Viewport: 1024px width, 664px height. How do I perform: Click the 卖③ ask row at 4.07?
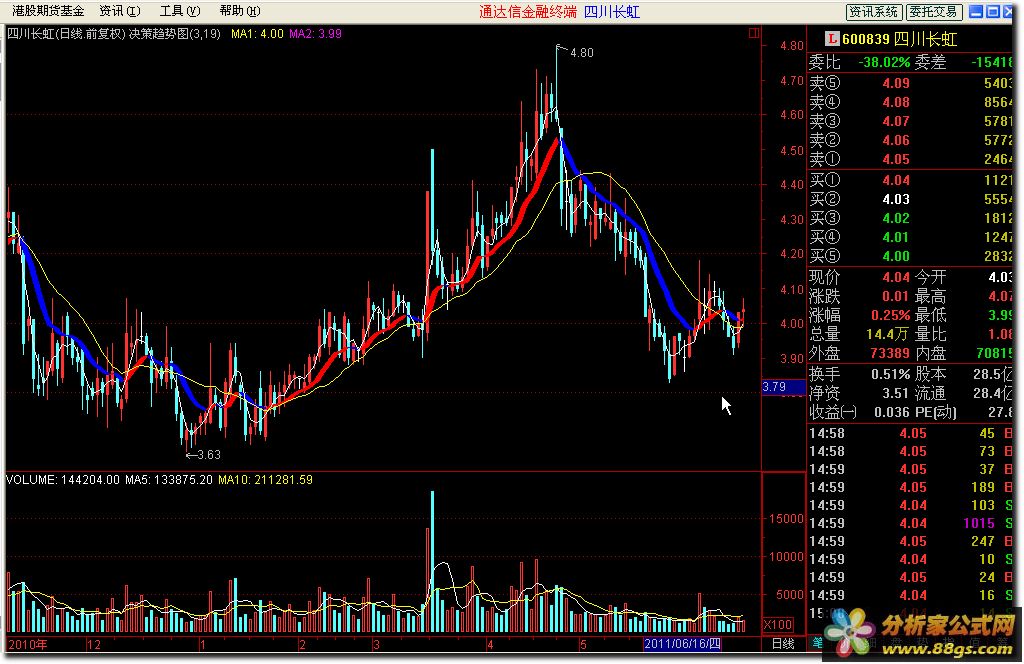point(910,121)
